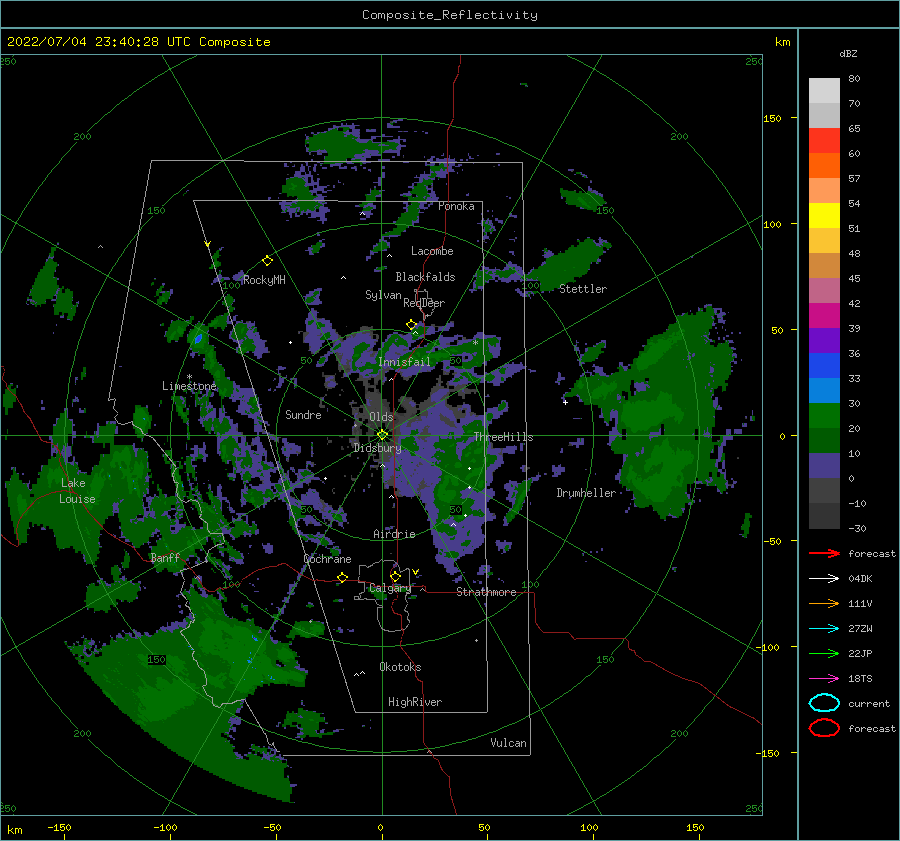Select the magenta 42–39 dBZ swatch
The width and height of the screenshot is (900, 841).
click(824, 316)
